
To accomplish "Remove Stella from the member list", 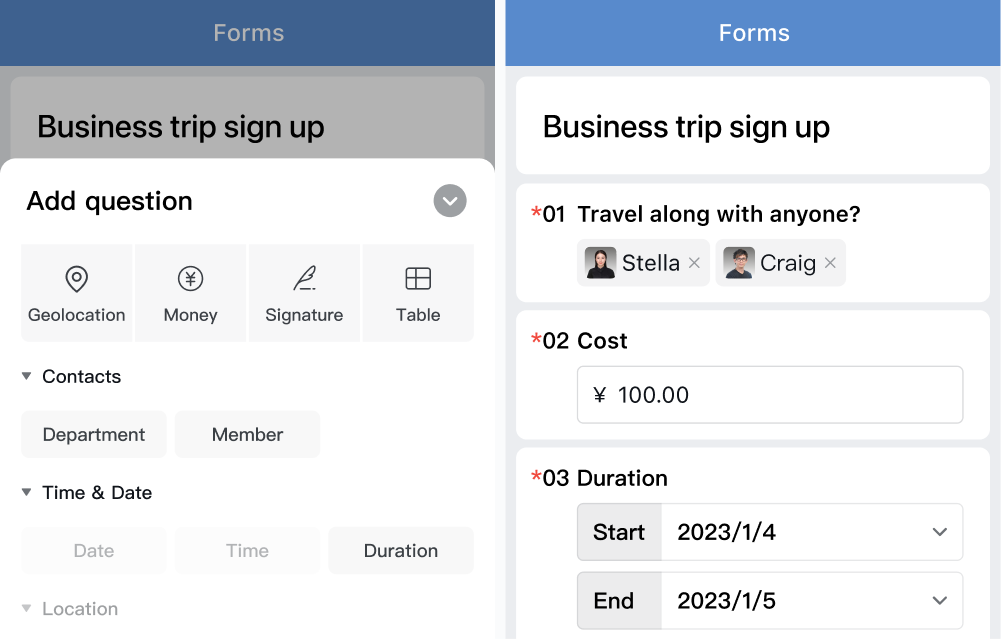I will tap(695, 263).
